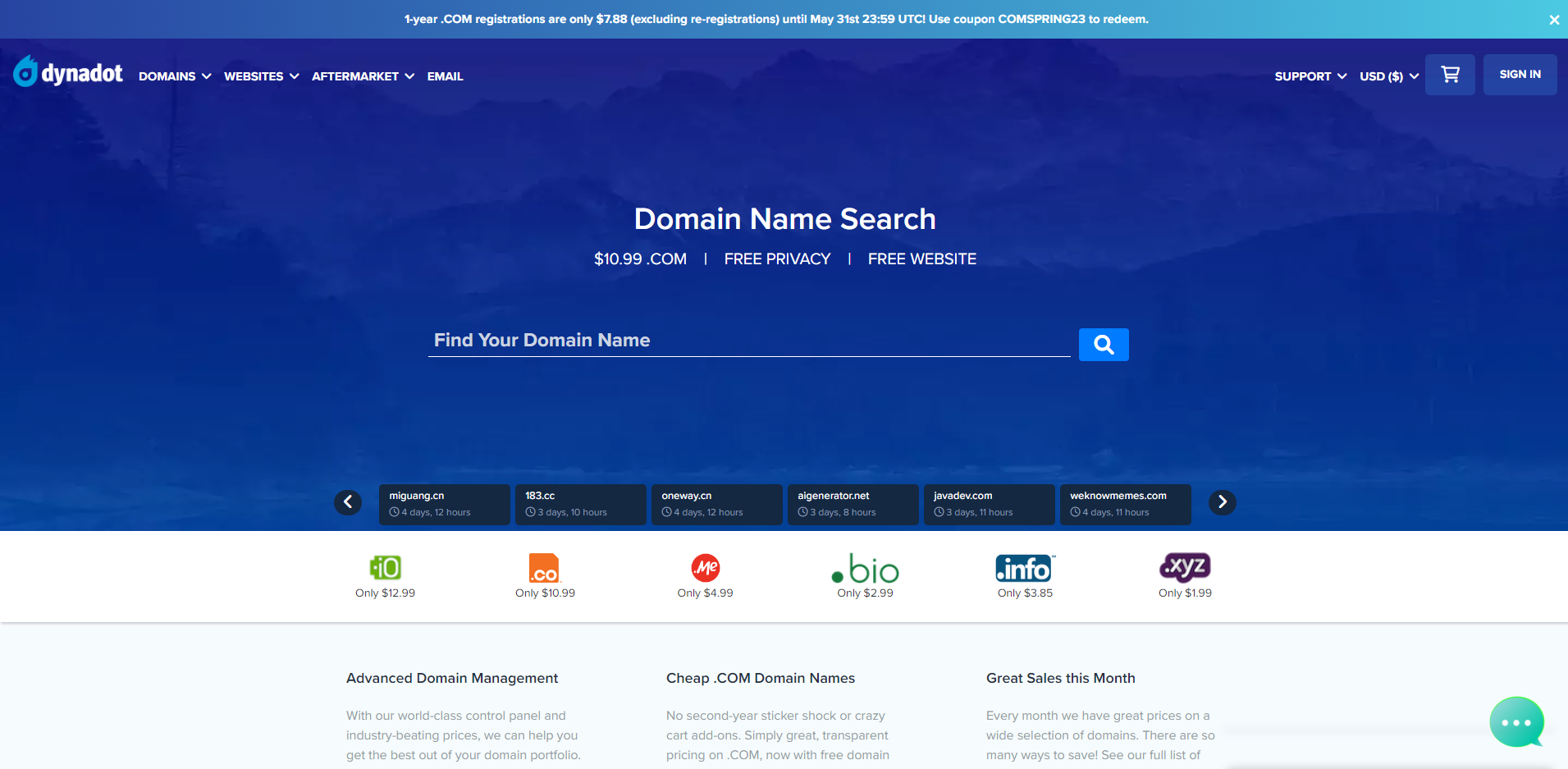The image size is (1568, 769).
Task: Select the .me domain logo
Action: click(x=706, y=567)
